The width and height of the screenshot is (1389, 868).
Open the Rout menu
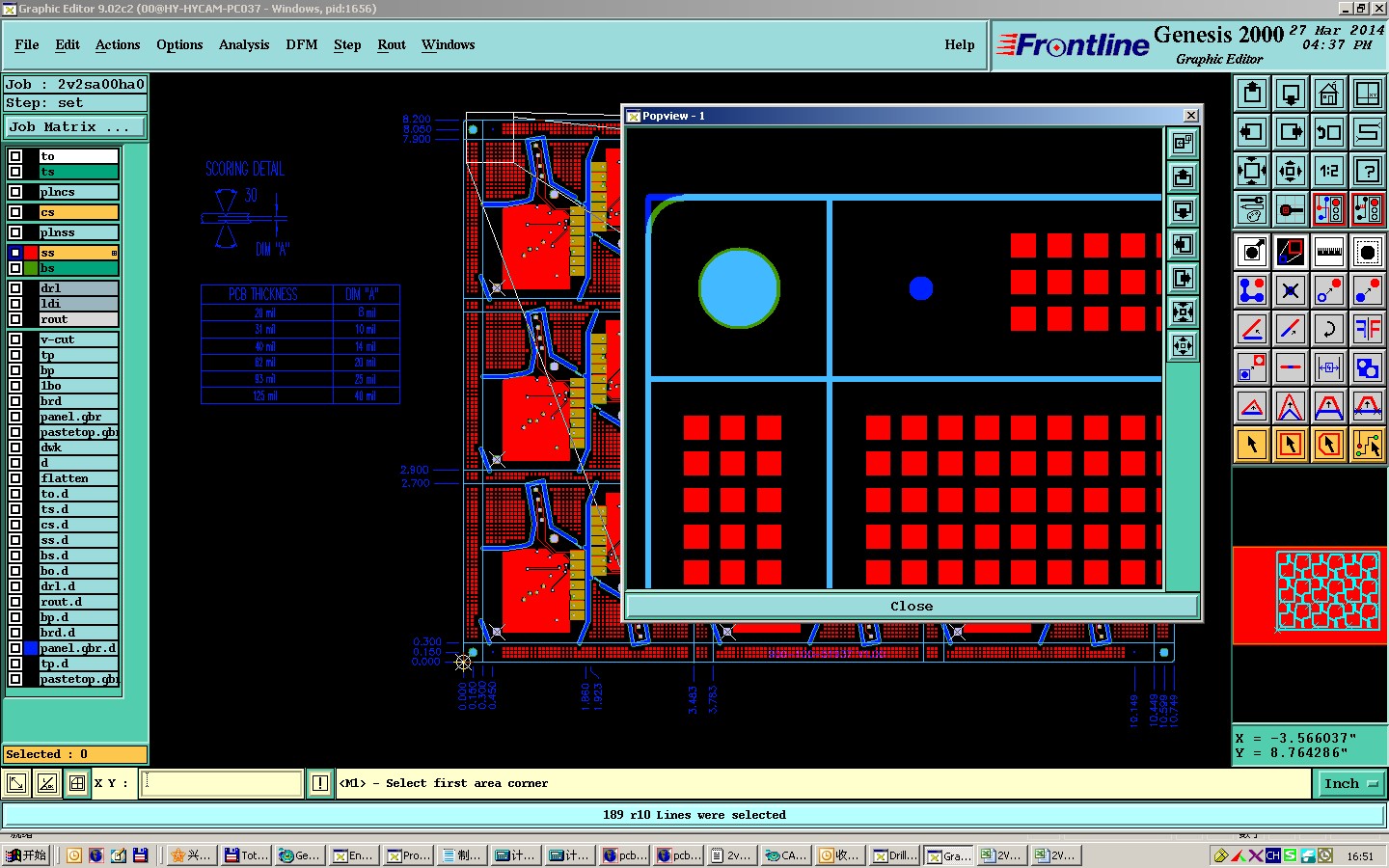(392, 44)
